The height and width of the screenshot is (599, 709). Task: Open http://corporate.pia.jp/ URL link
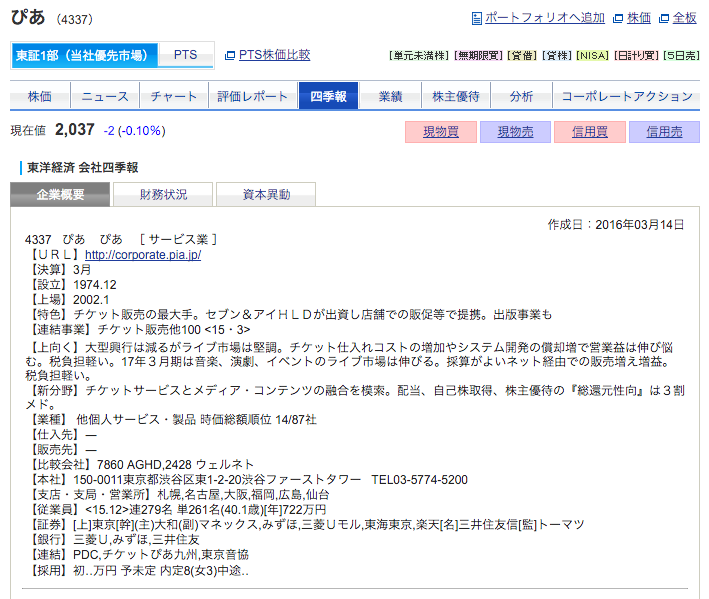click(x=143, y=255)
